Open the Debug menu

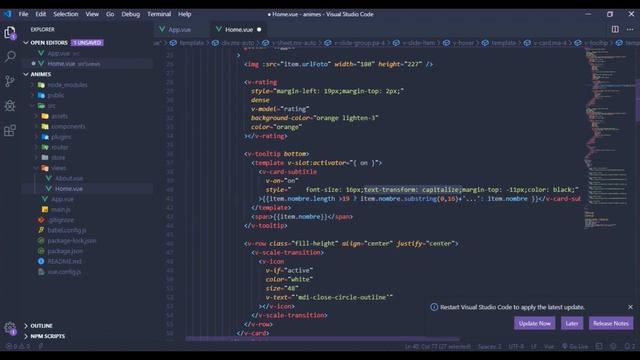point(131,14)
